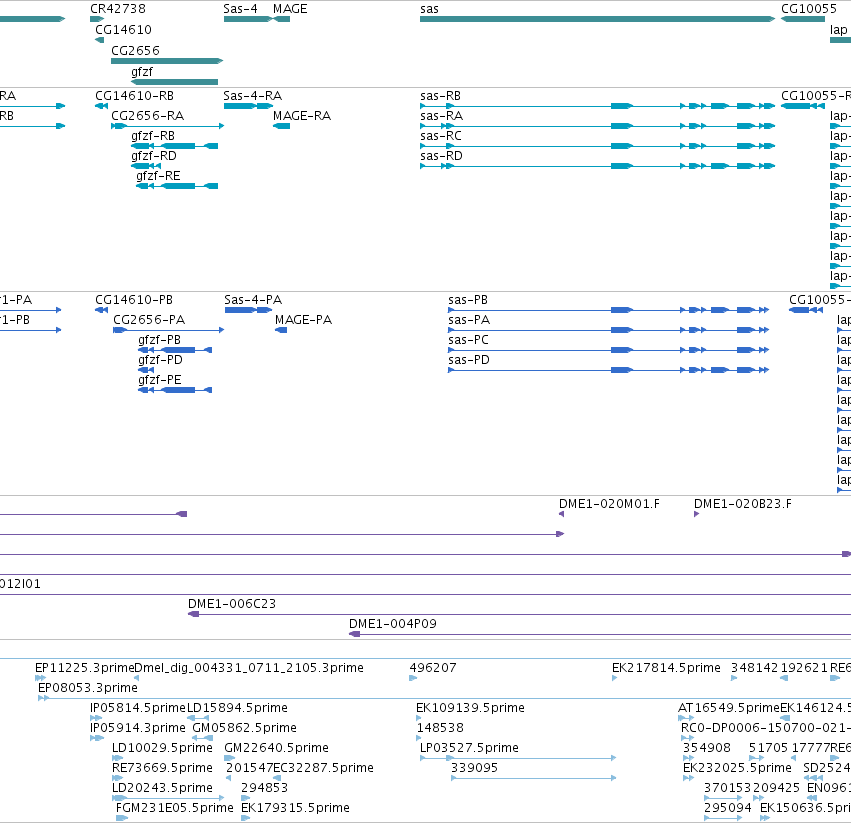Select the DME1-006C23 clone label

coord(232,604)
